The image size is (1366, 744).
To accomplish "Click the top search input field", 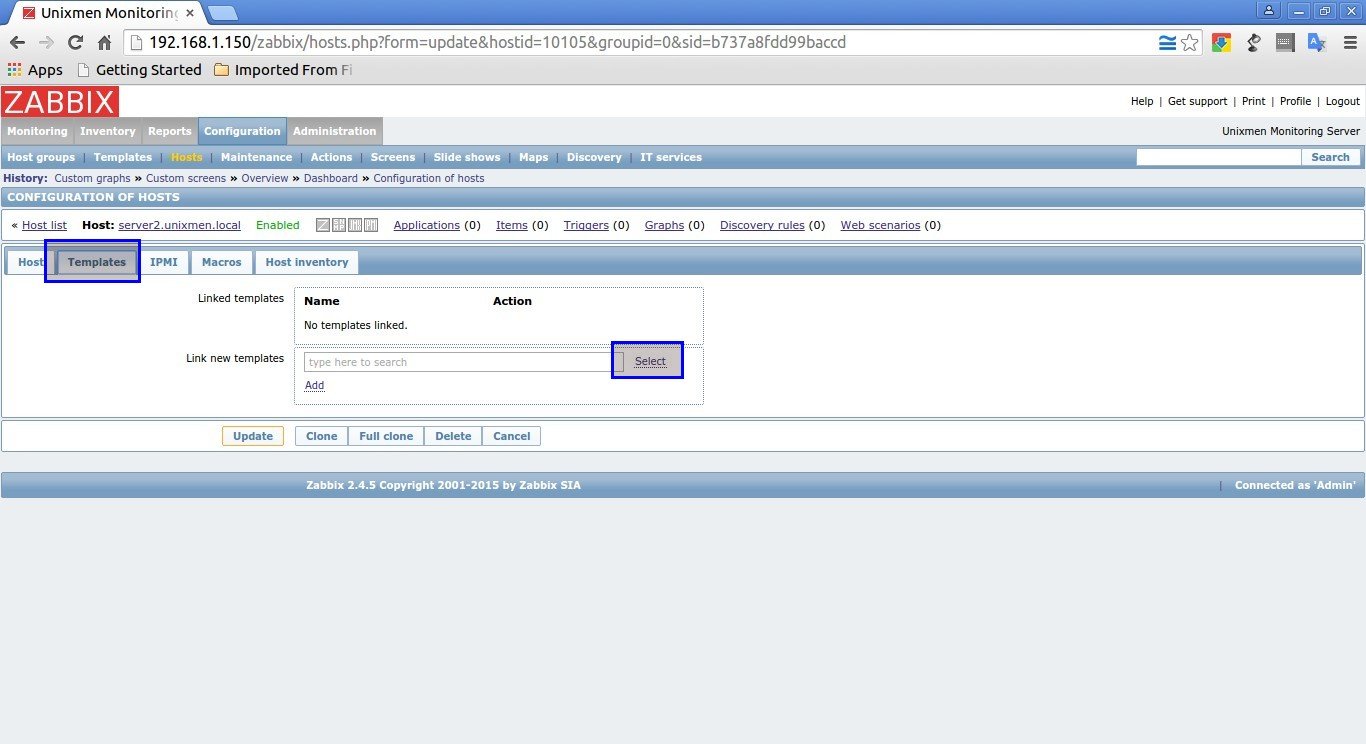I will coord(1218,157).
